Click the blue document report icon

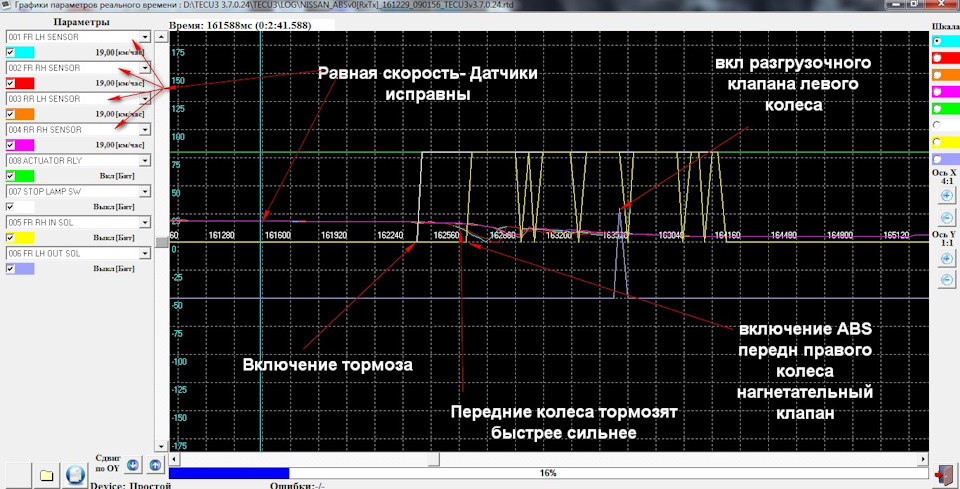[x=75, y=476]
